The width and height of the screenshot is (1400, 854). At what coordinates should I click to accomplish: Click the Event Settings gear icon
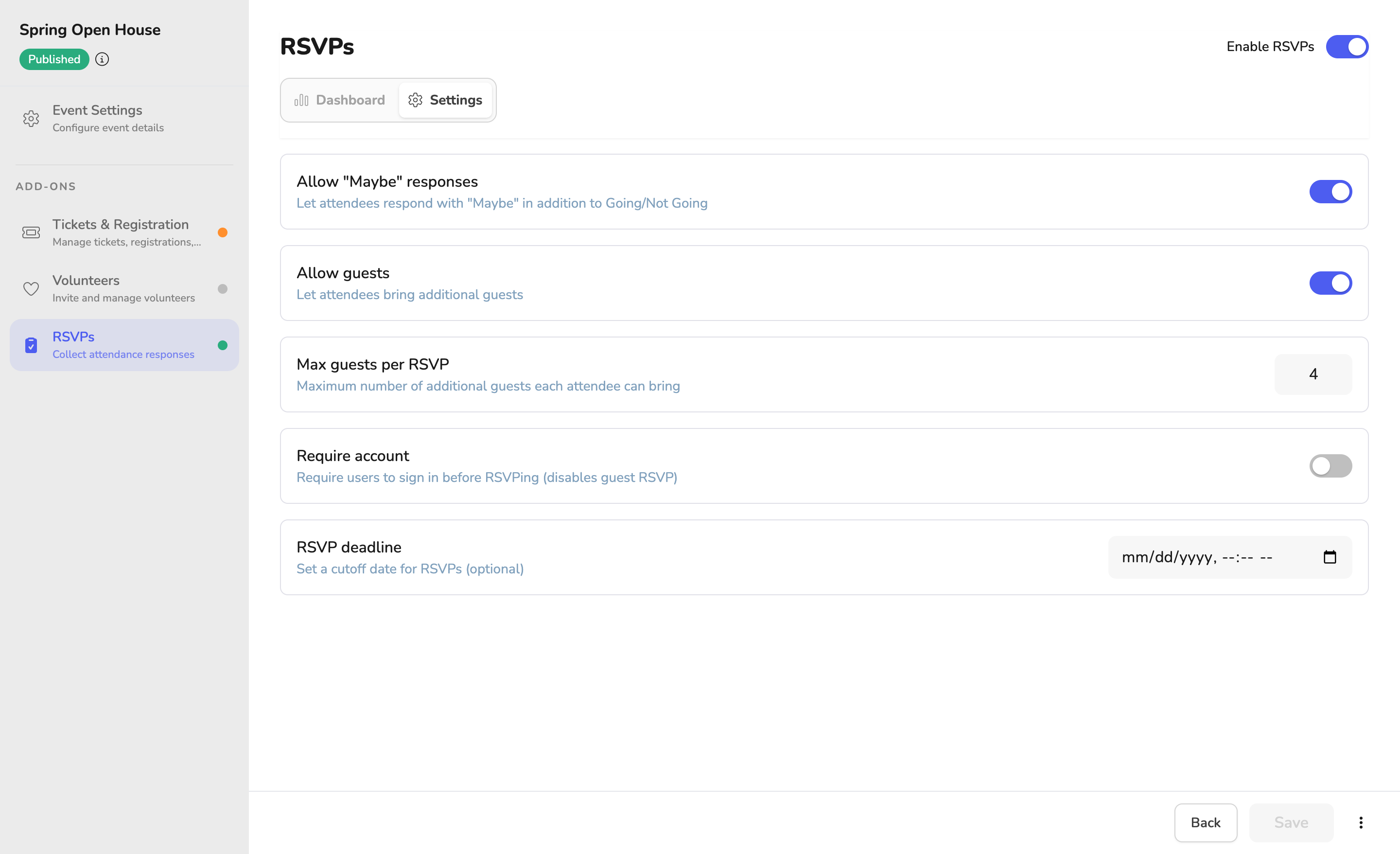(x=31, y=118)
